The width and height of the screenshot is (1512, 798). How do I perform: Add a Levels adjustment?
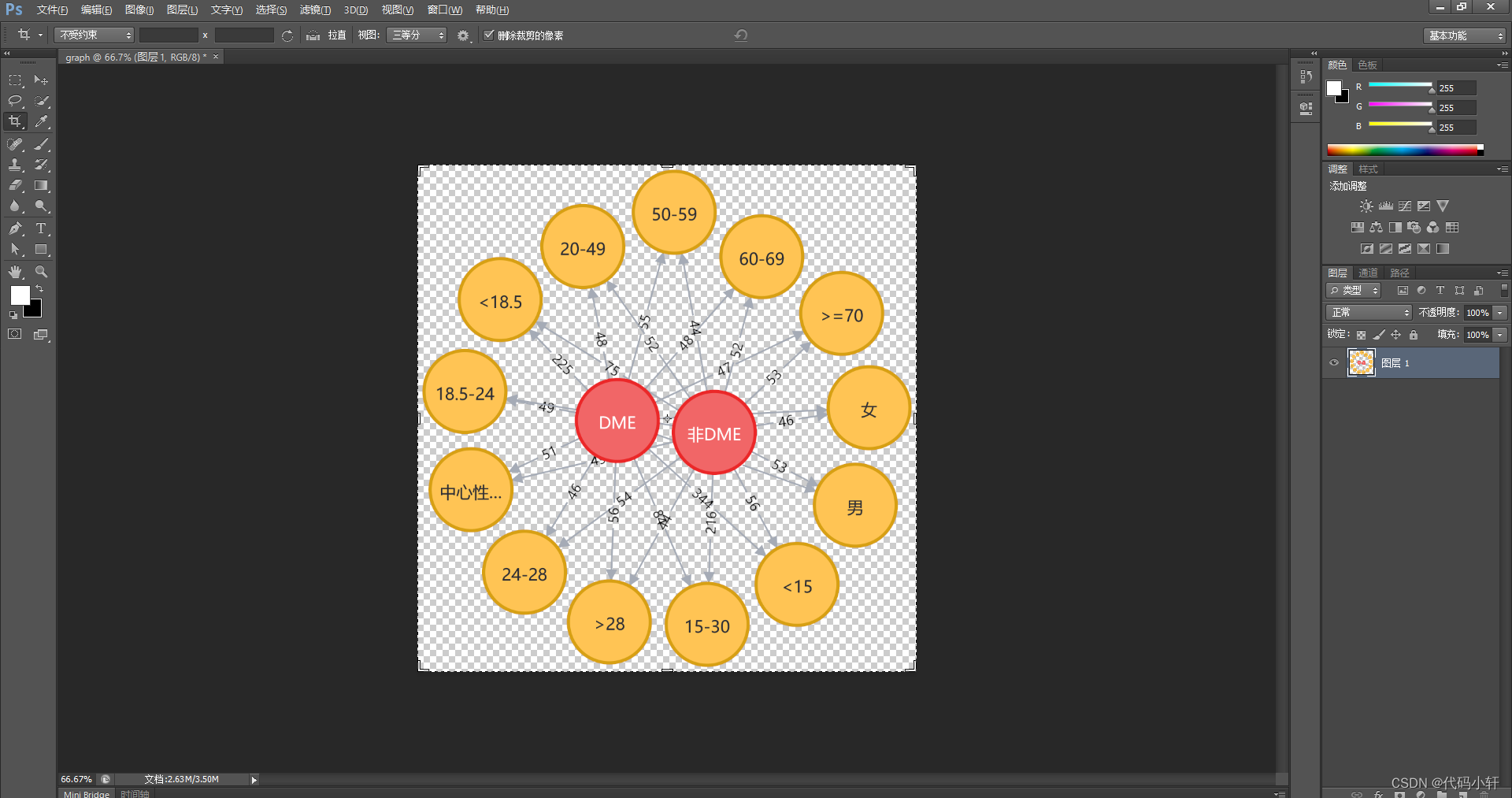point(1386,206)
